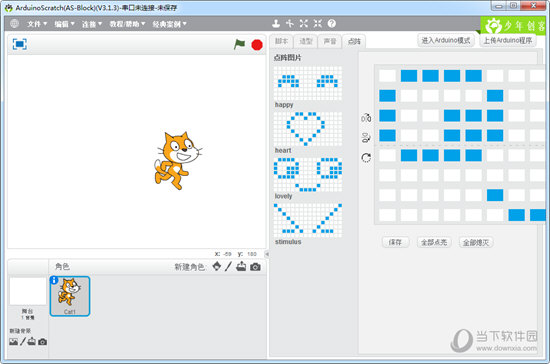Select the lovely dot-matrix picture
Screen dimensions: 550x364
point(308,175)
